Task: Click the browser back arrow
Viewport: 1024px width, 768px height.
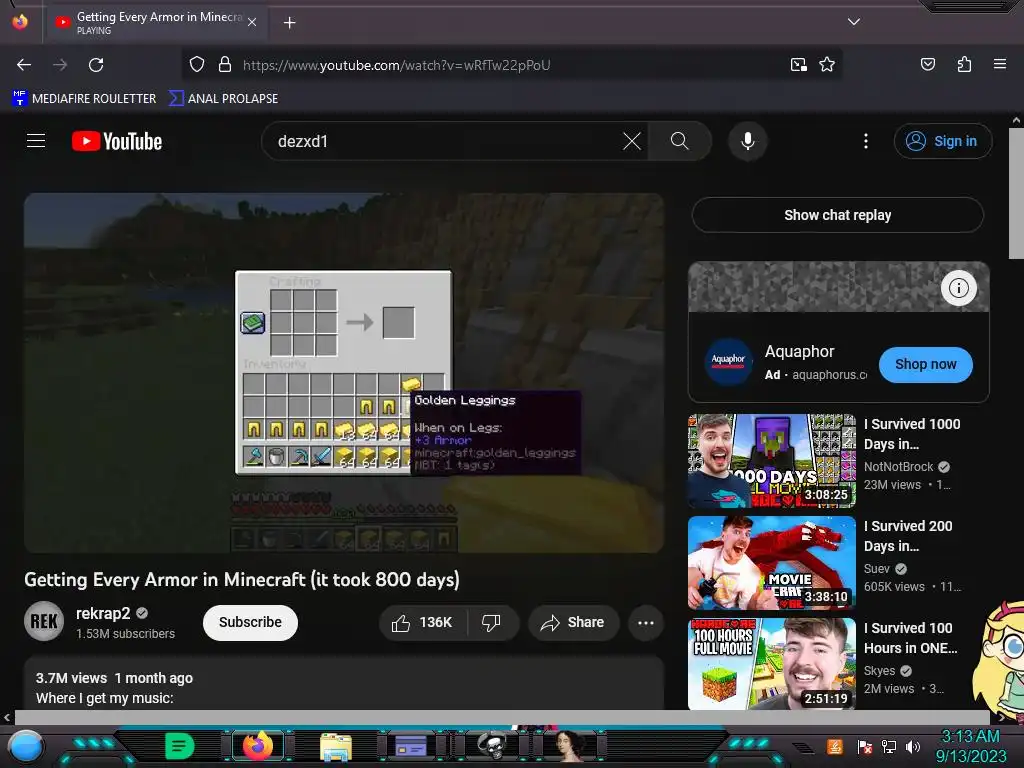Action: (x=24, y=65)
